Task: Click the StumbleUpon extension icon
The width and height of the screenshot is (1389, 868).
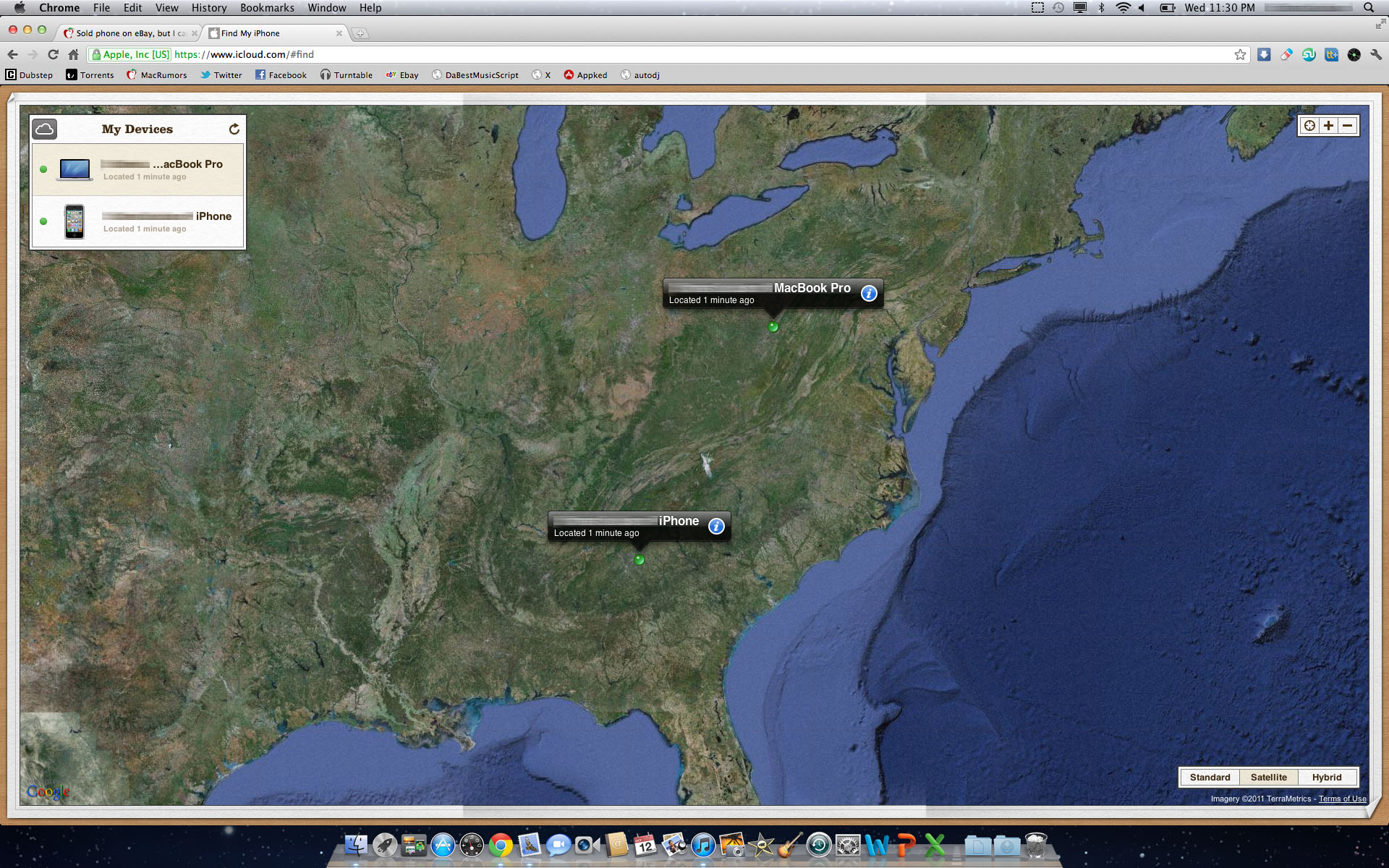Action: click(1309, 54)
